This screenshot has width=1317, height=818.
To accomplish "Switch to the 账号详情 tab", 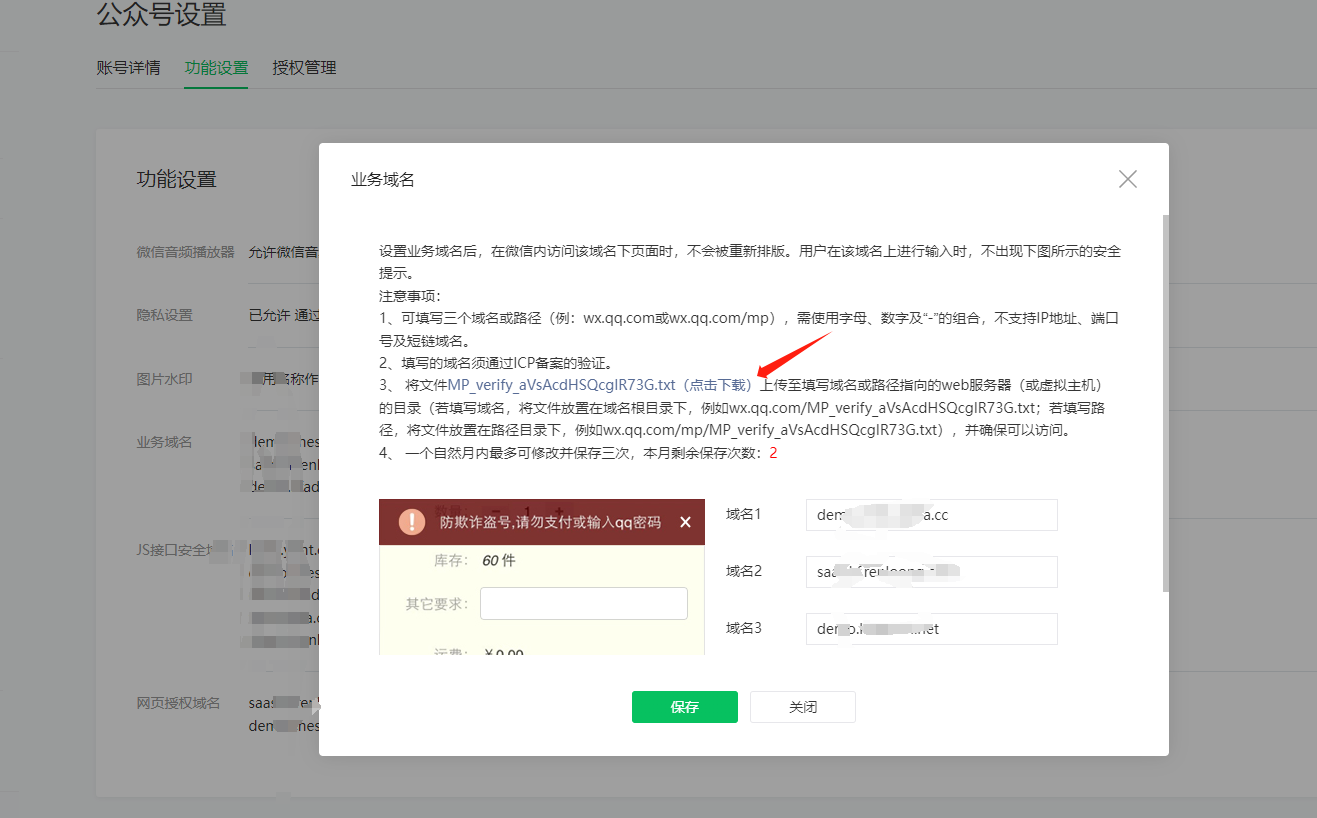I will 128,68.
